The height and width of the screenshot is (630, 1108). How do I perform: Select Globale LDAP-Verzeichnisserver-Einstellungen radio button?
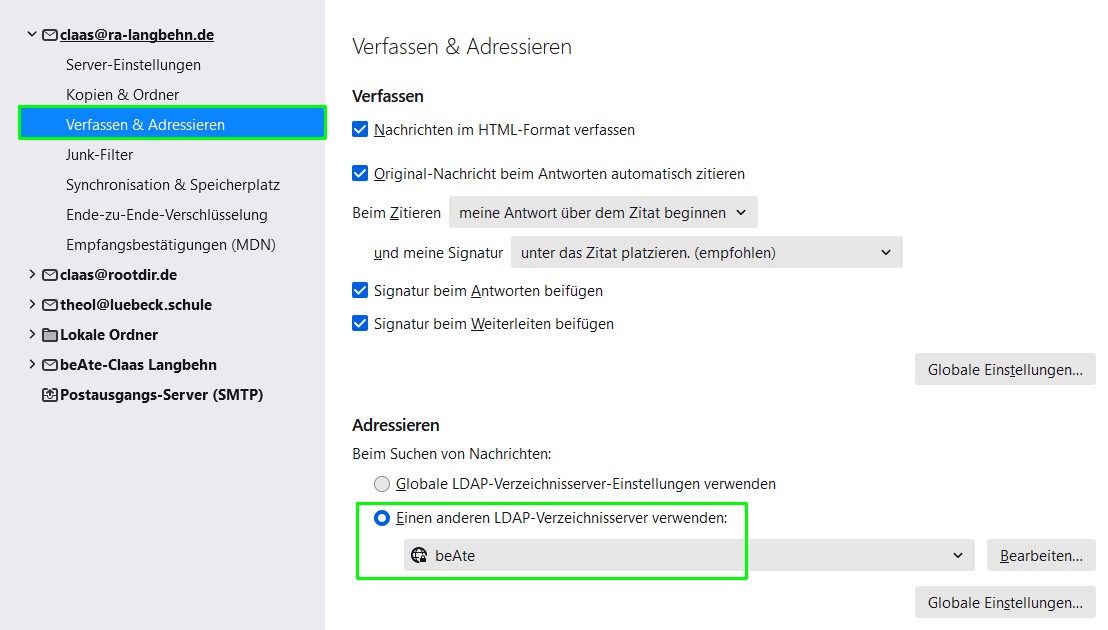pyautogui.click(x=382, y=484)
